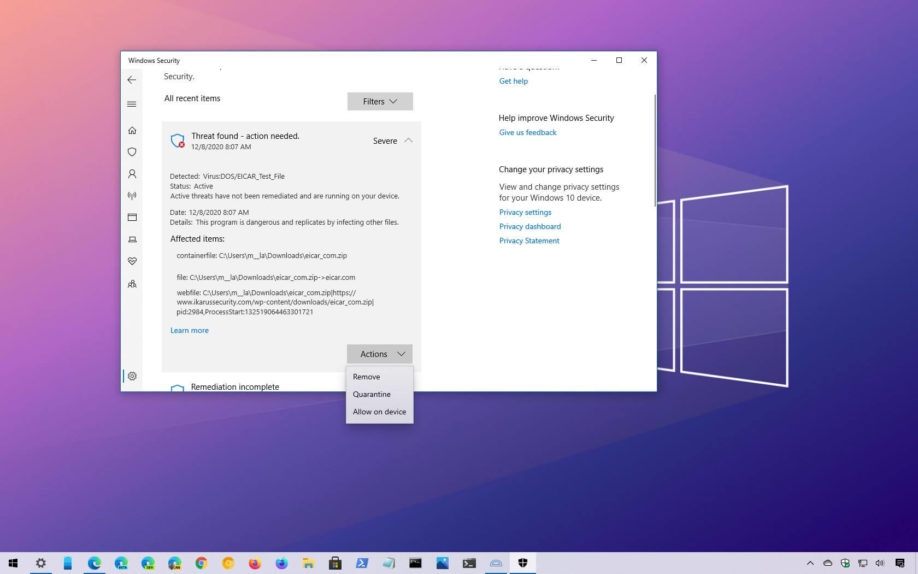Click the window's vertical scrollbar
Screen dimensions: 918x574
click(x=655, y=151)
